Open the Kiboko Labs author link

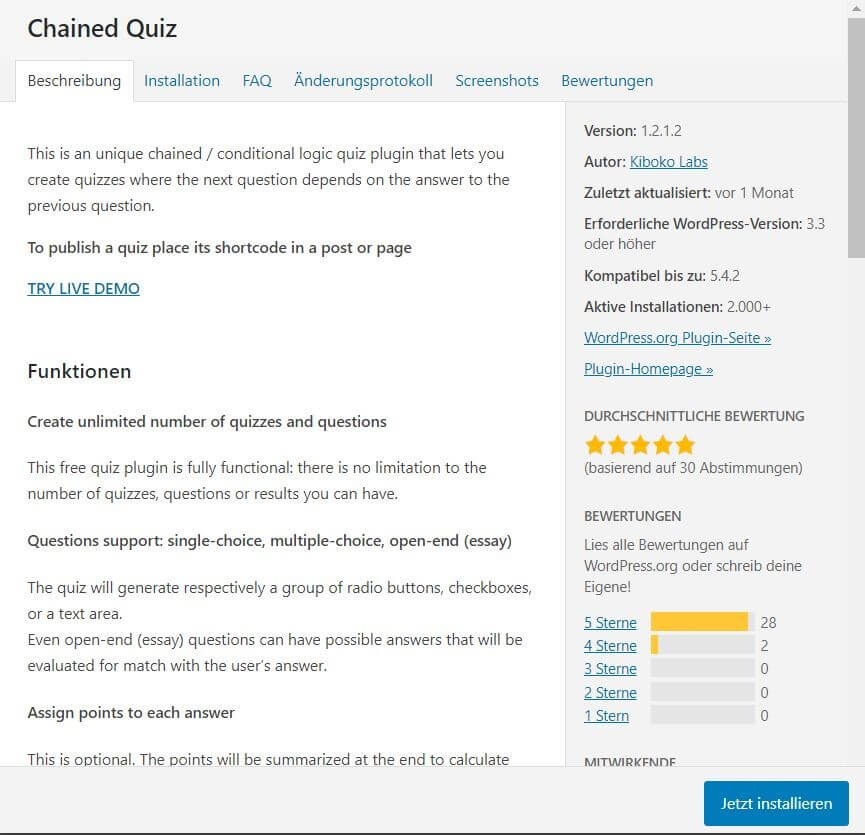pos(668,162)
